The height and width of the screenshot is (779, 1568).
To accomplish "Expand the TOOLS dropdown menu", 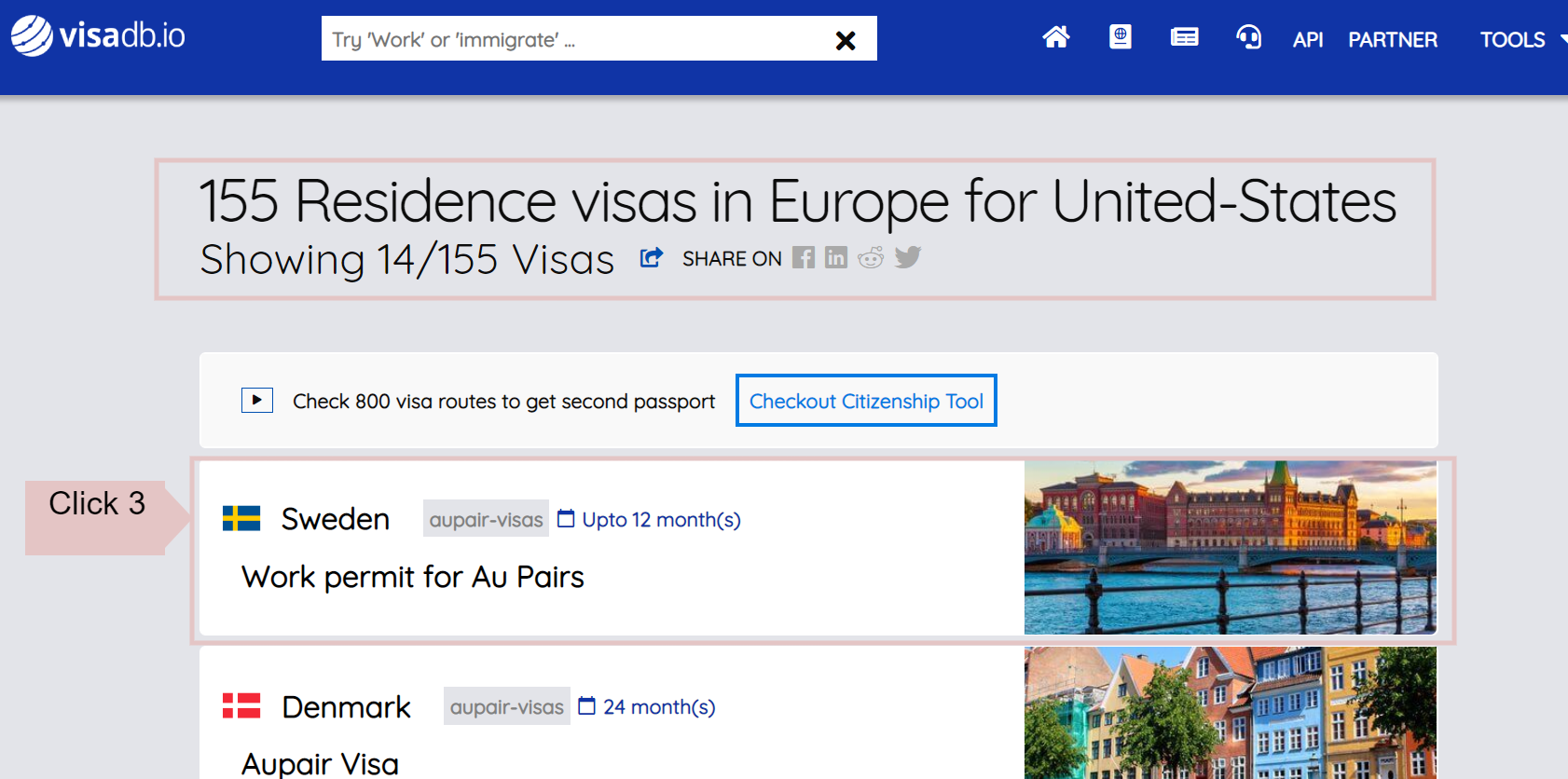I will point(1518,40).
